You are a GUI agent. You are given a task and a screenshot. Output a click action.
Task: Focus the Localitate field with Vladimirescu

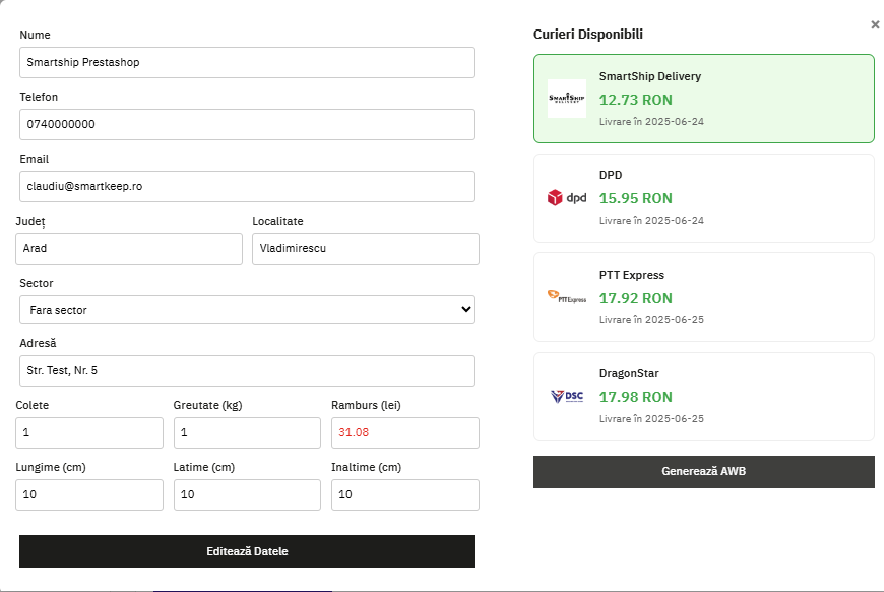point(365,249)
